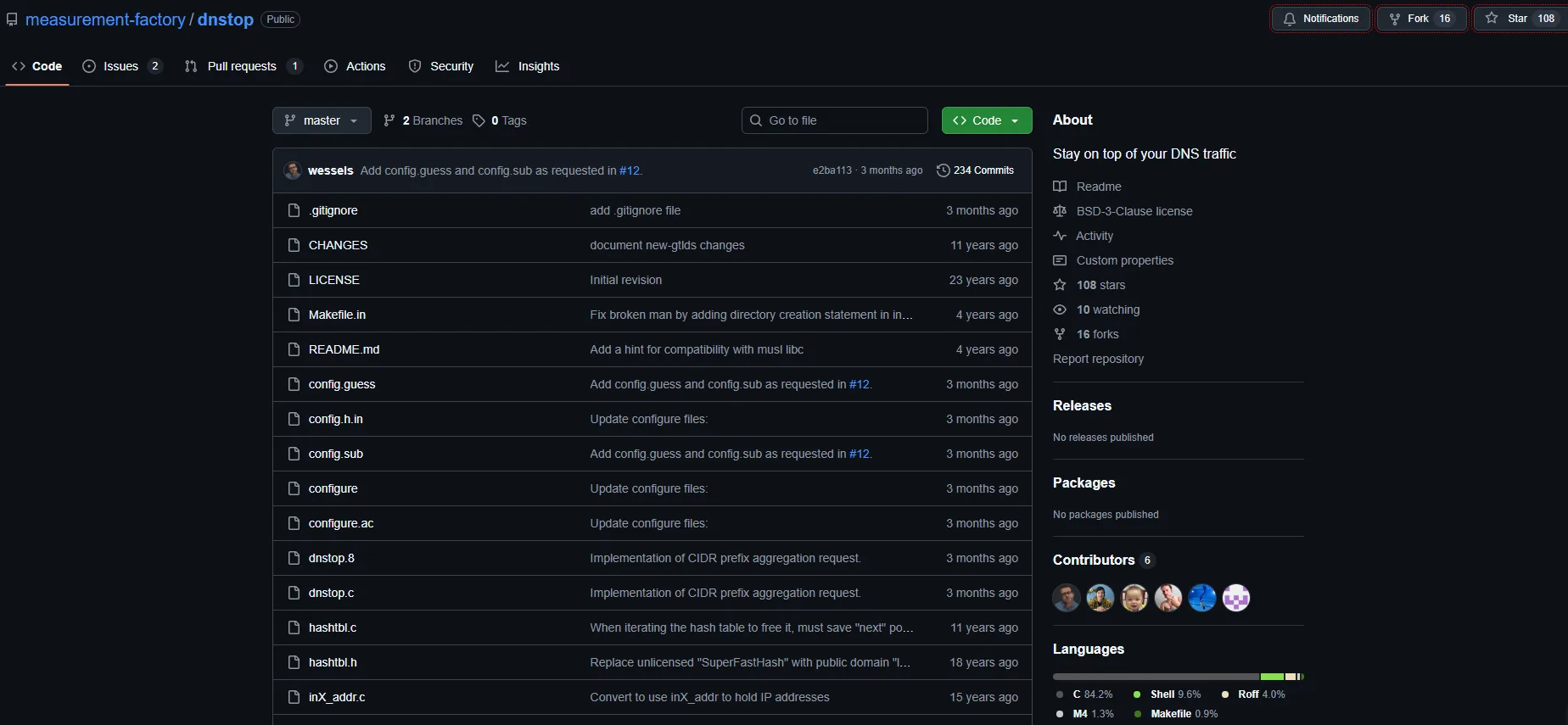Click the Report repository link
This screenshot has height=725, width=1568.
click(1098, 359)
